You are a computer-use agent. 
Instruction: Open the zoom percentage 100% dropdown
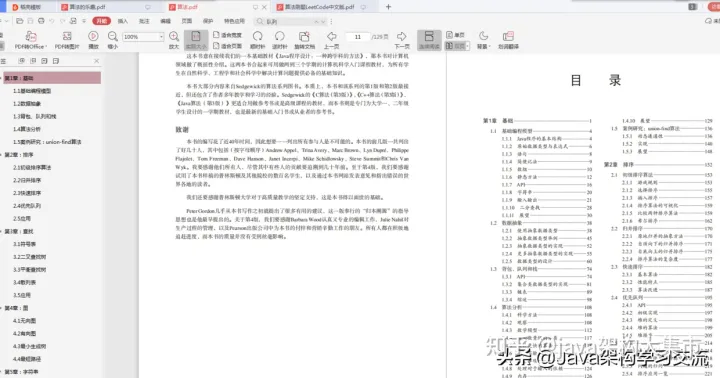click(161, 37)
